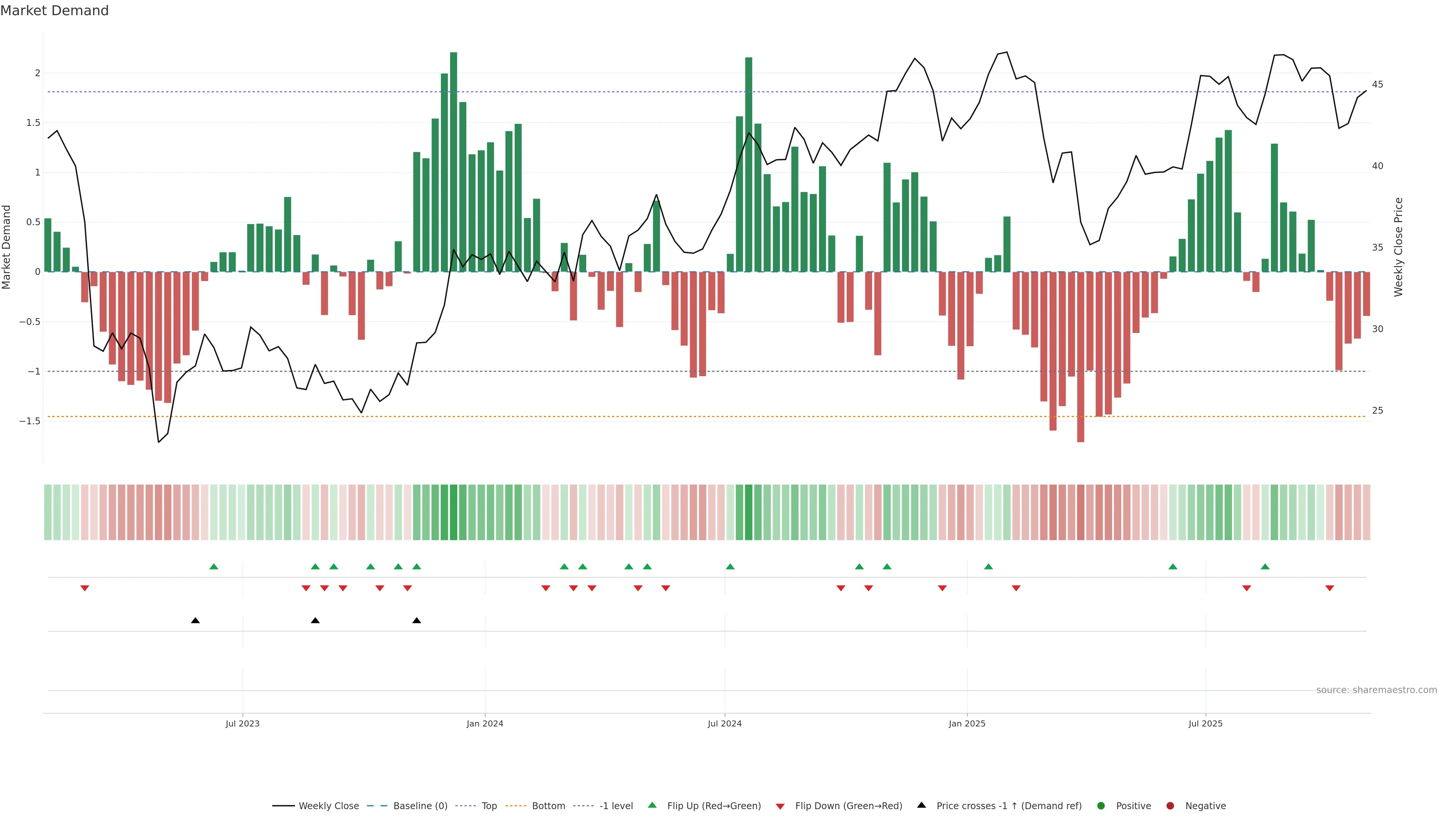Click the Jan 2024 x-axis label
The width and height of the screenshot is (1456, 819).
(485, 723)
